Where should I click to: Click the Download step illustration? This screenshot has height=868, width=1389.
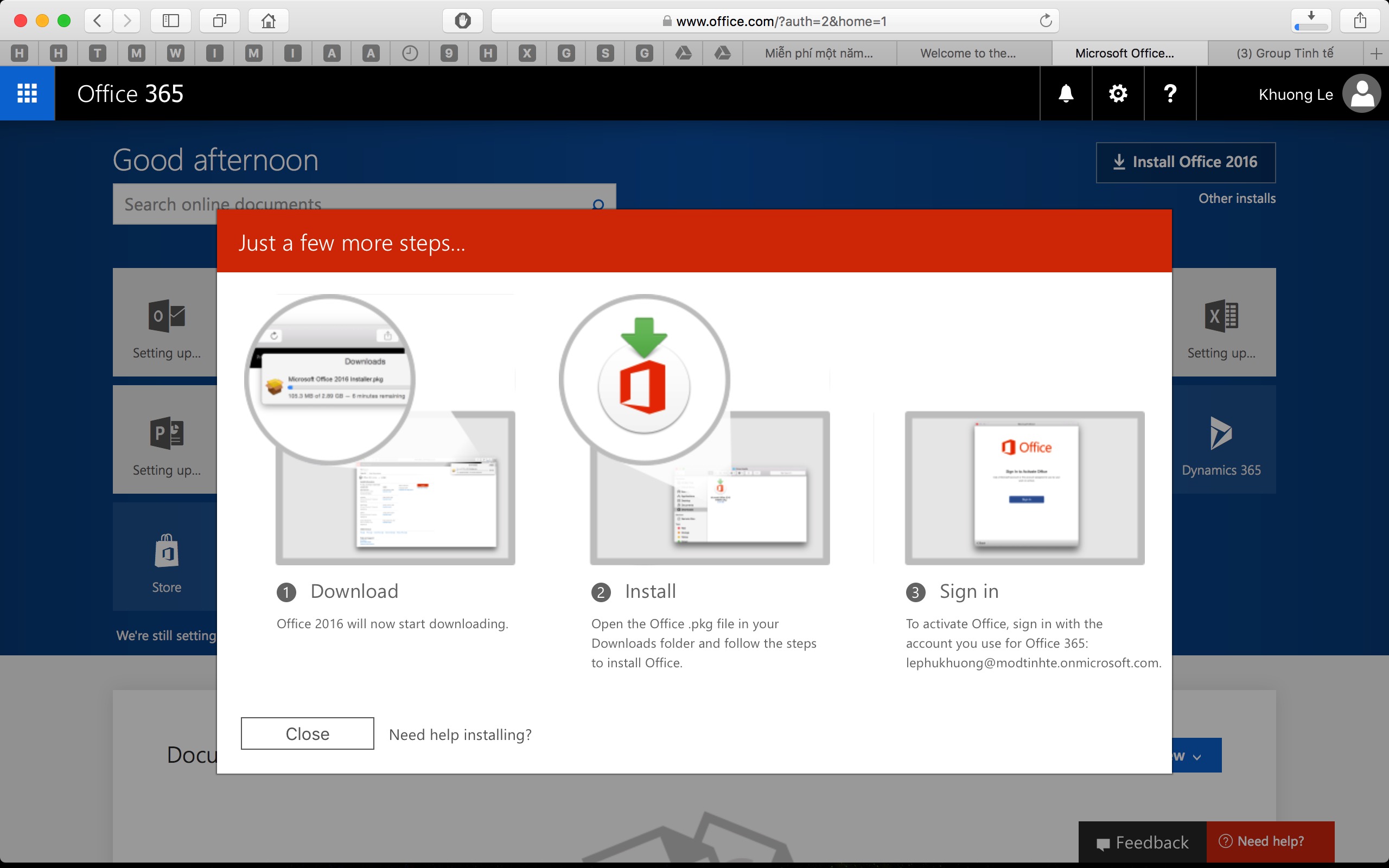click(380, 430)
